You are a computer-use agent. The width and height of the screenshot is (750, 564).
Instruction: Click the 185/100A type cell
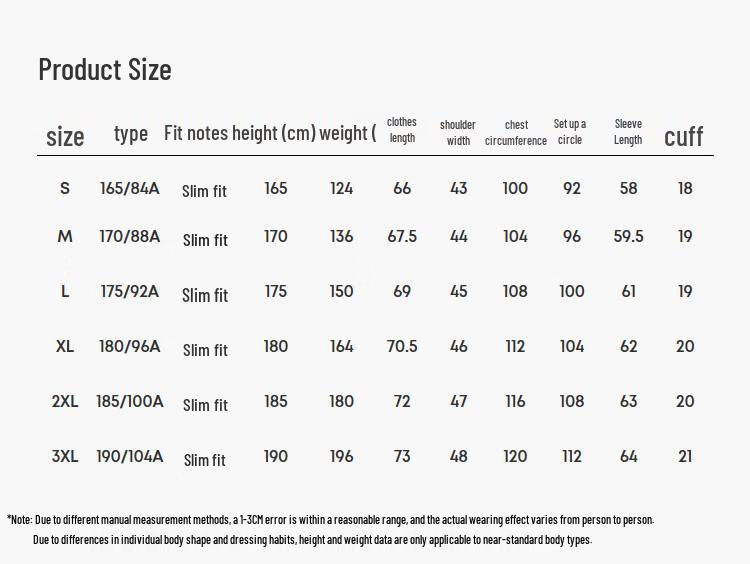coord(130,401)
